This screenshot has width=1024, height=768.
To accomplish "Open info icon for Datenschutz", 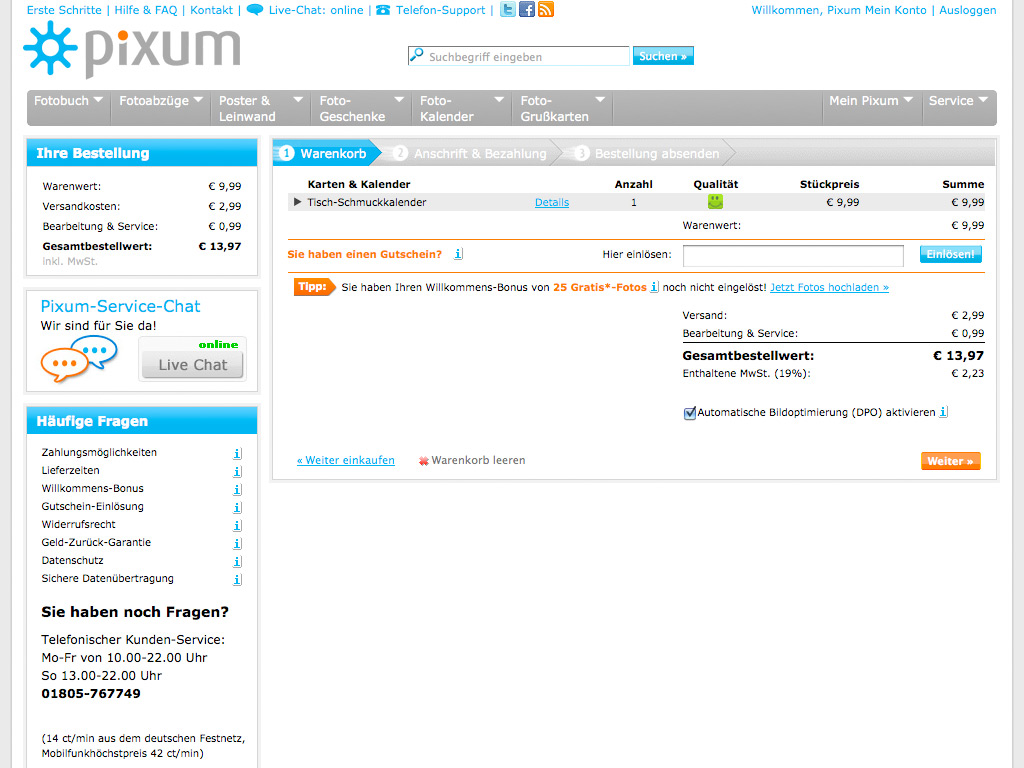I will pyautogui.click(x=238, y=561).
